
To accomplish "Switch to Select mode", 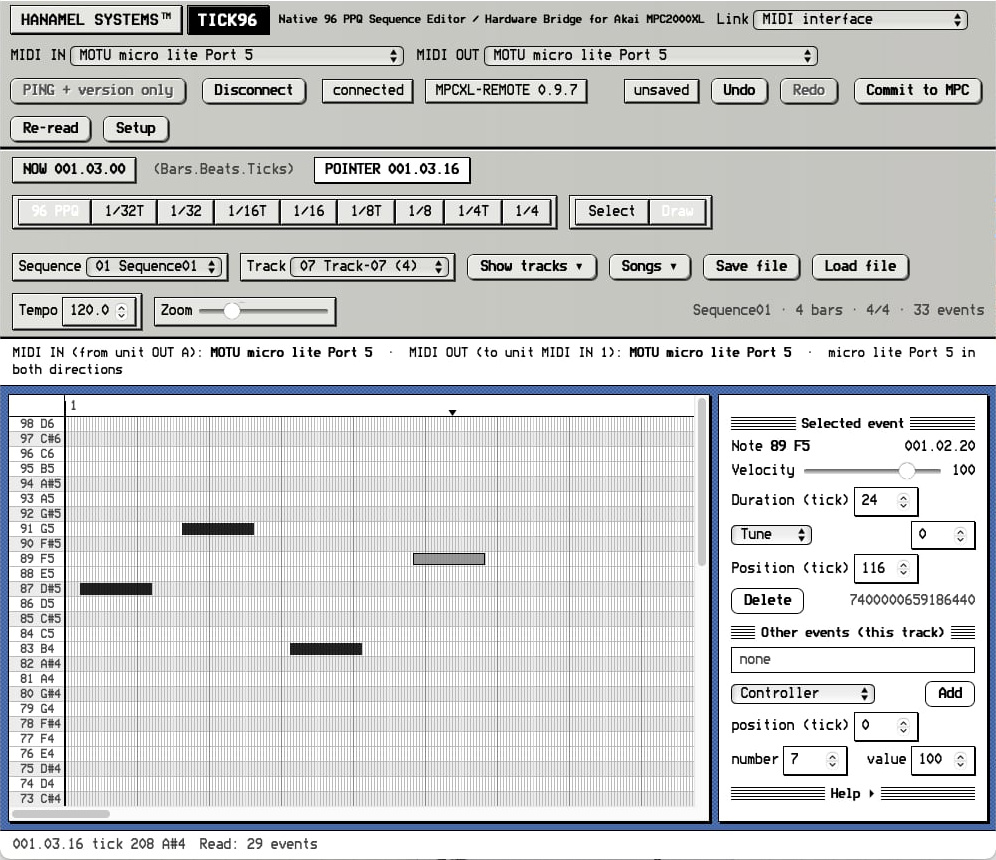I will (611, 212).
